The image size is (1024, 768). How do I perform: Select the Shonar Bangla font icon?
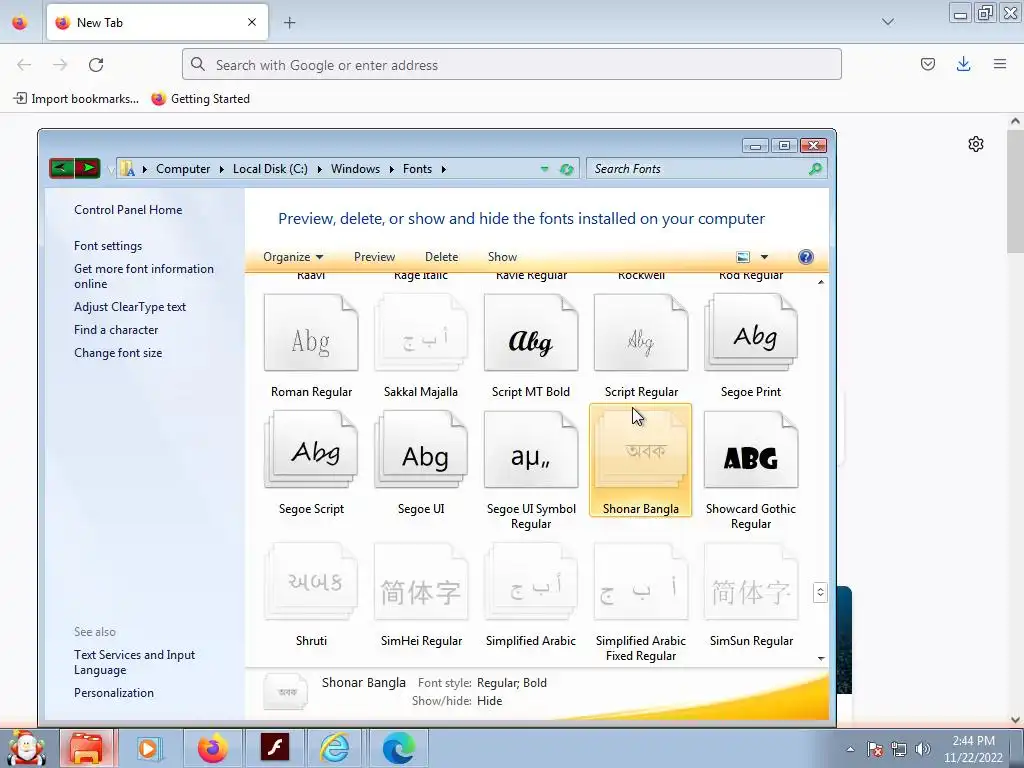click(641, 450)
